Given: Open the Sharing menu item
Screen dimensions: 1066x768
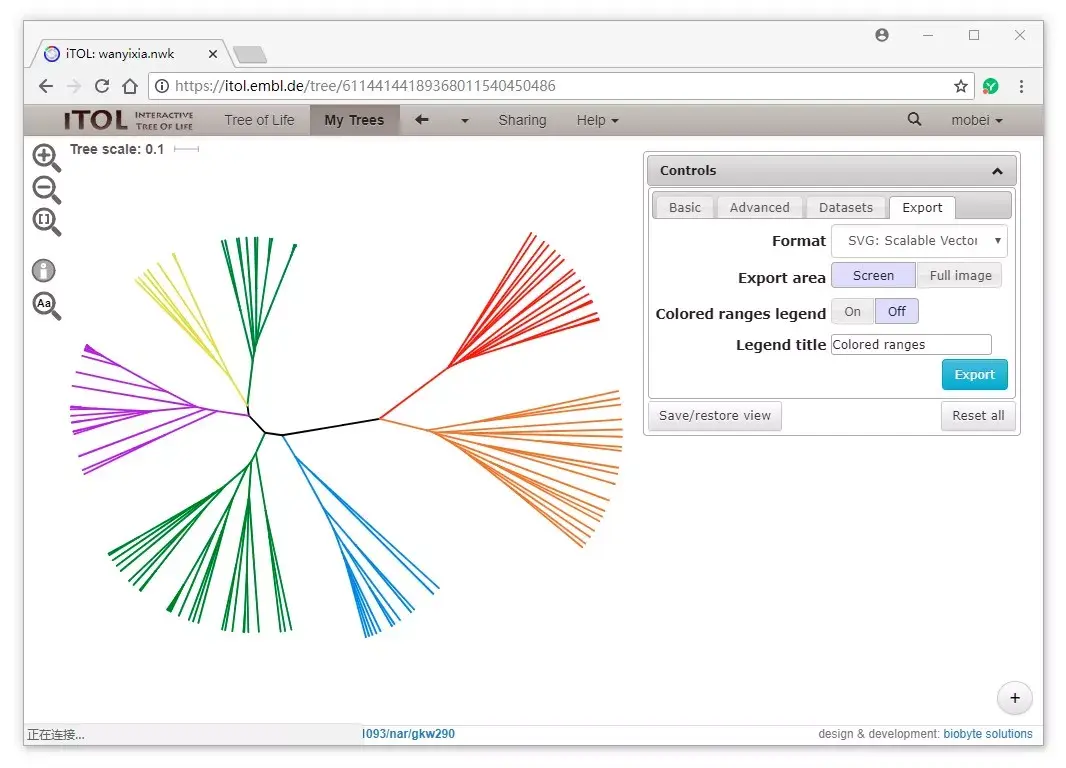Looking at the screenshot, I should (522, 120).
